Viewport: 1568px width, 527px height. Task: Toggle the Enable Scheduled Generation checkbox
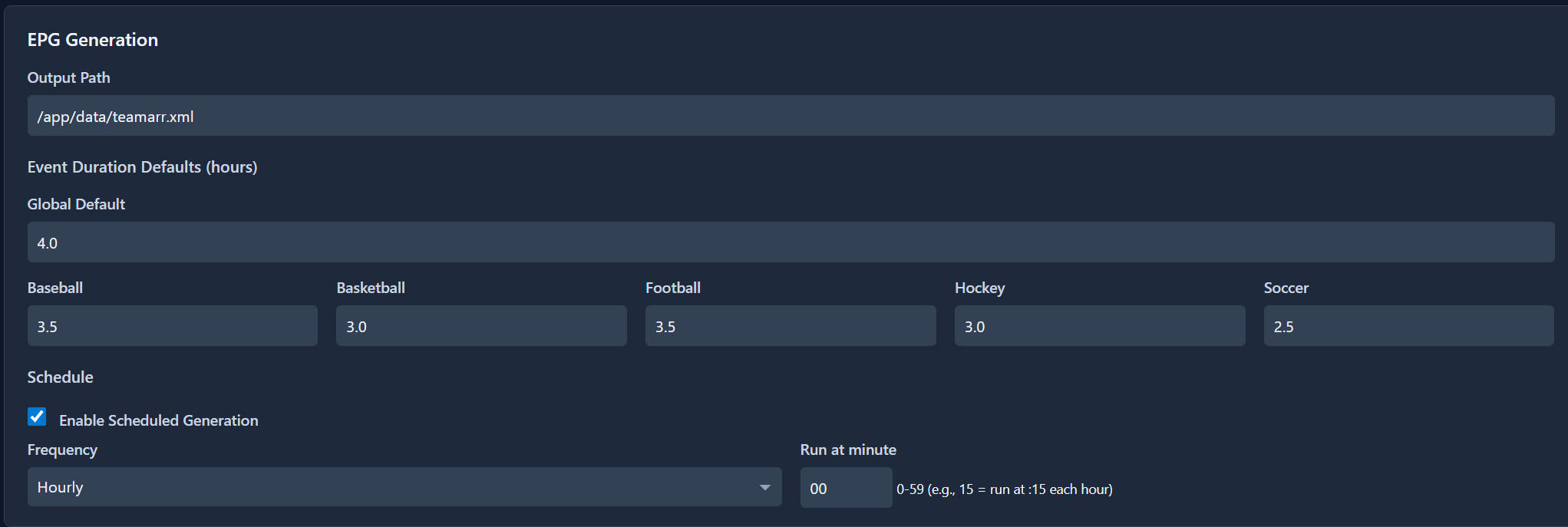[x=37, y=417]
